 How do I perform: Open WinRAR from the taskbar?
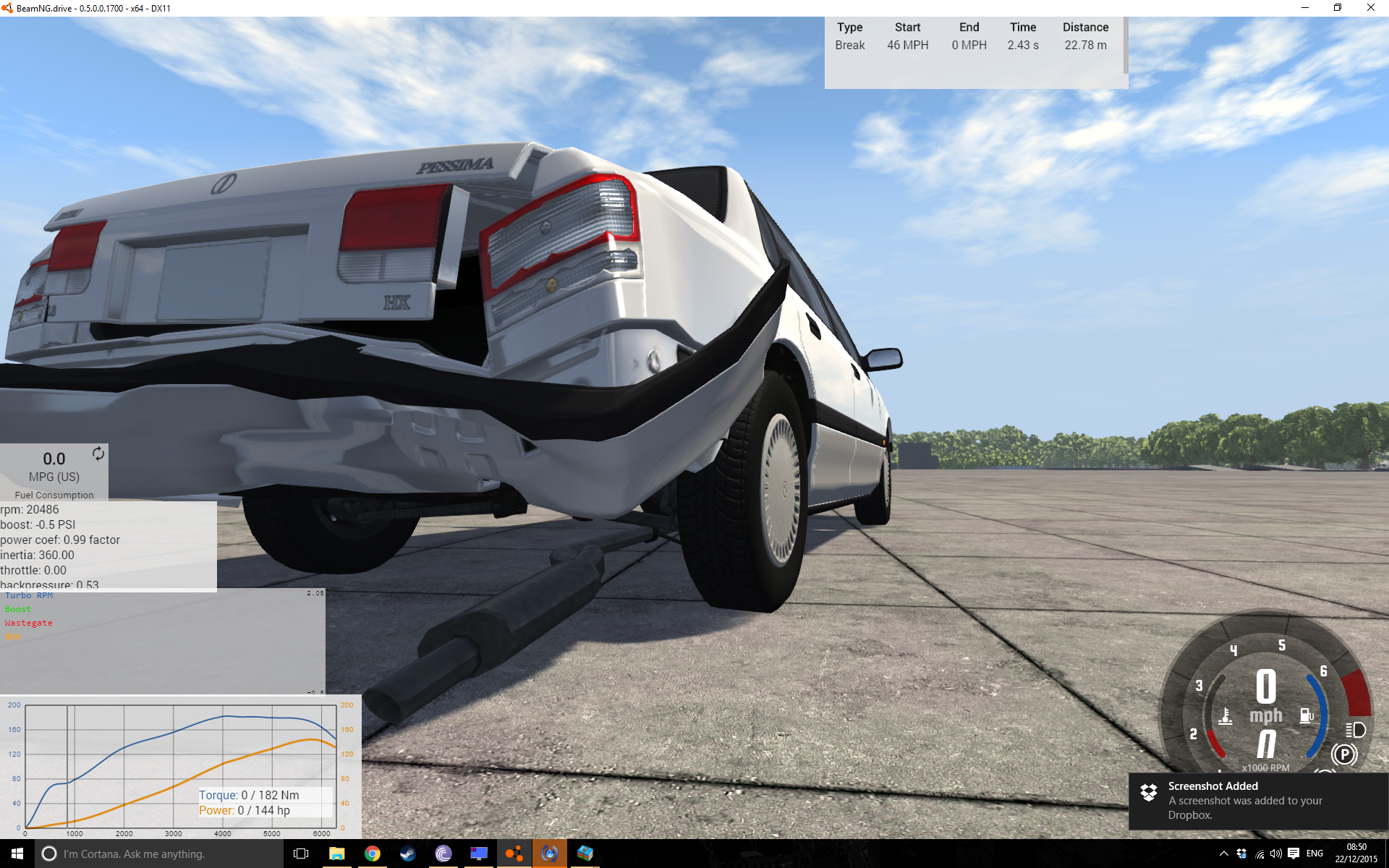pos(585,854)
